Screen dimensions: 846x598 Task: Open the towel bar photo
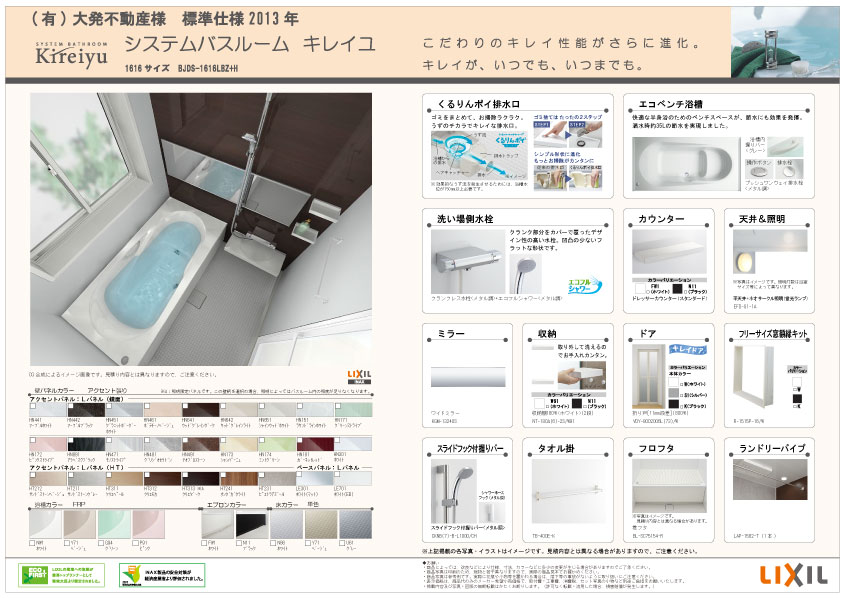click(x=568, y=491)
